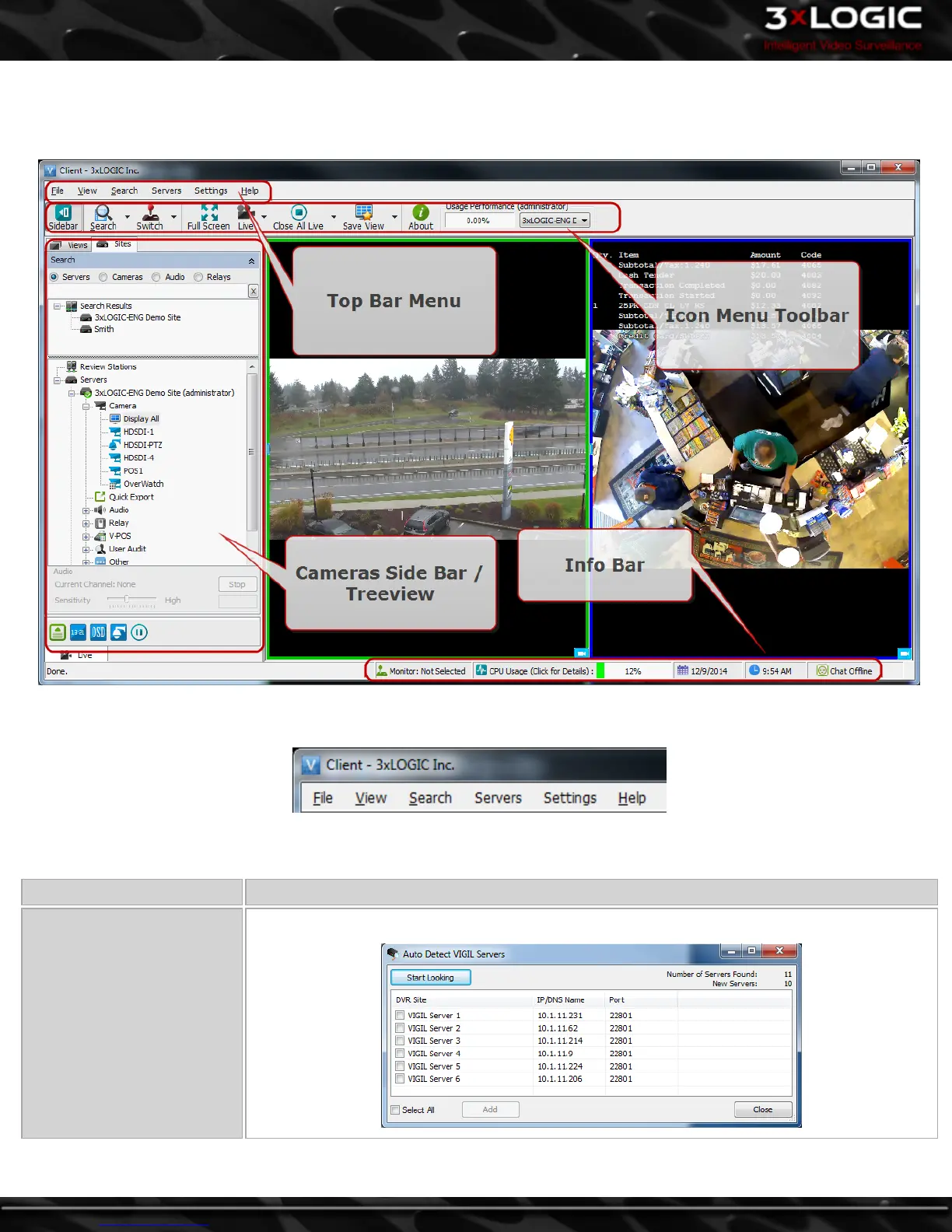
Task: Open the Save View dropdown arrow
Action: [394, 217]
